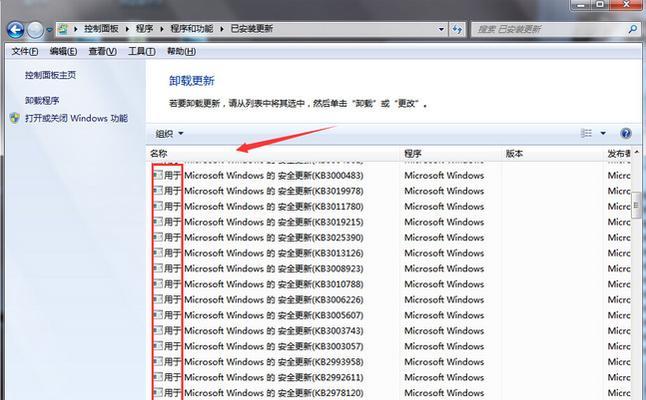
Task: Click update icon for KB3006226 row
Action: click(x=158, y=299)
